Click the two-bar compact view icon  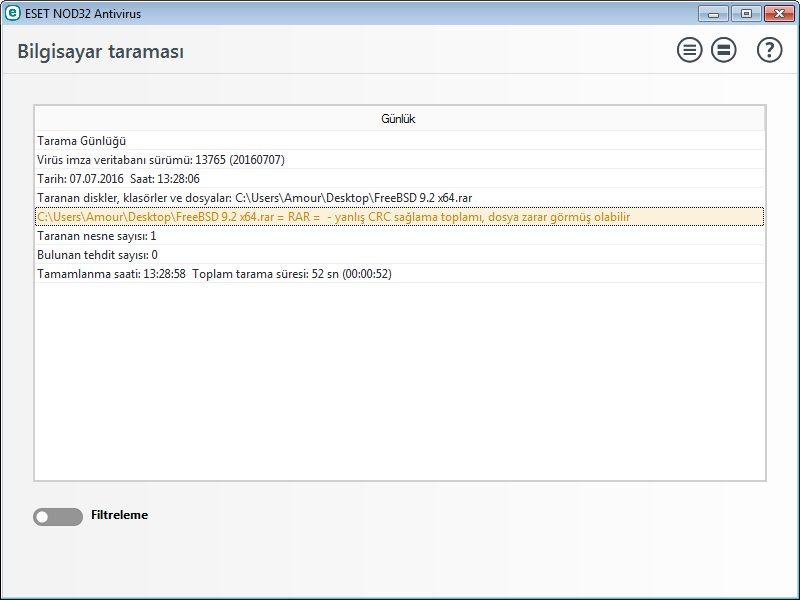click(723, 50)
